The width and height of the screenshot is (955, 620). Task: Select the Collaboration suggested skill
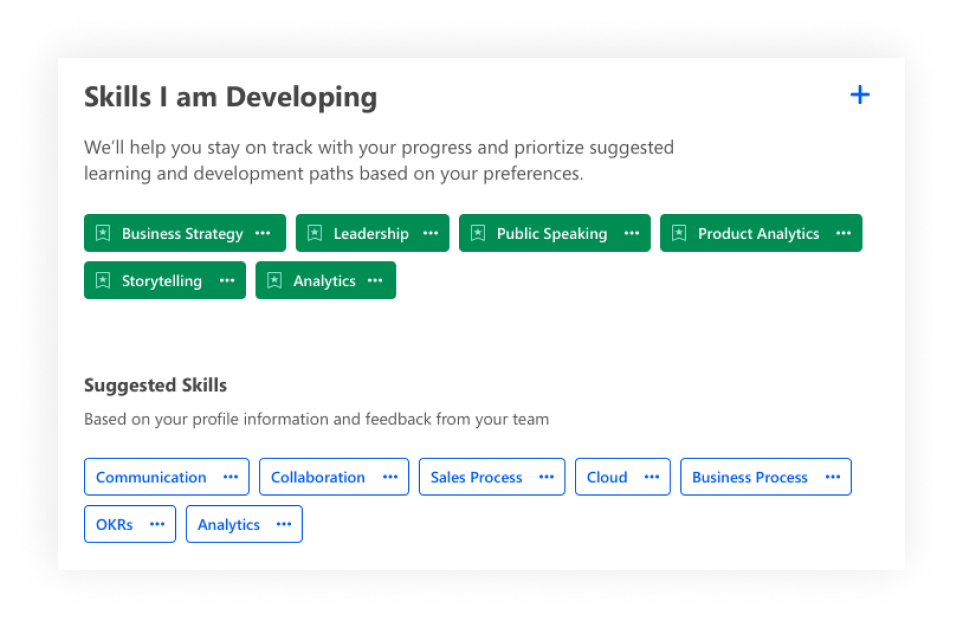[318, 477]
